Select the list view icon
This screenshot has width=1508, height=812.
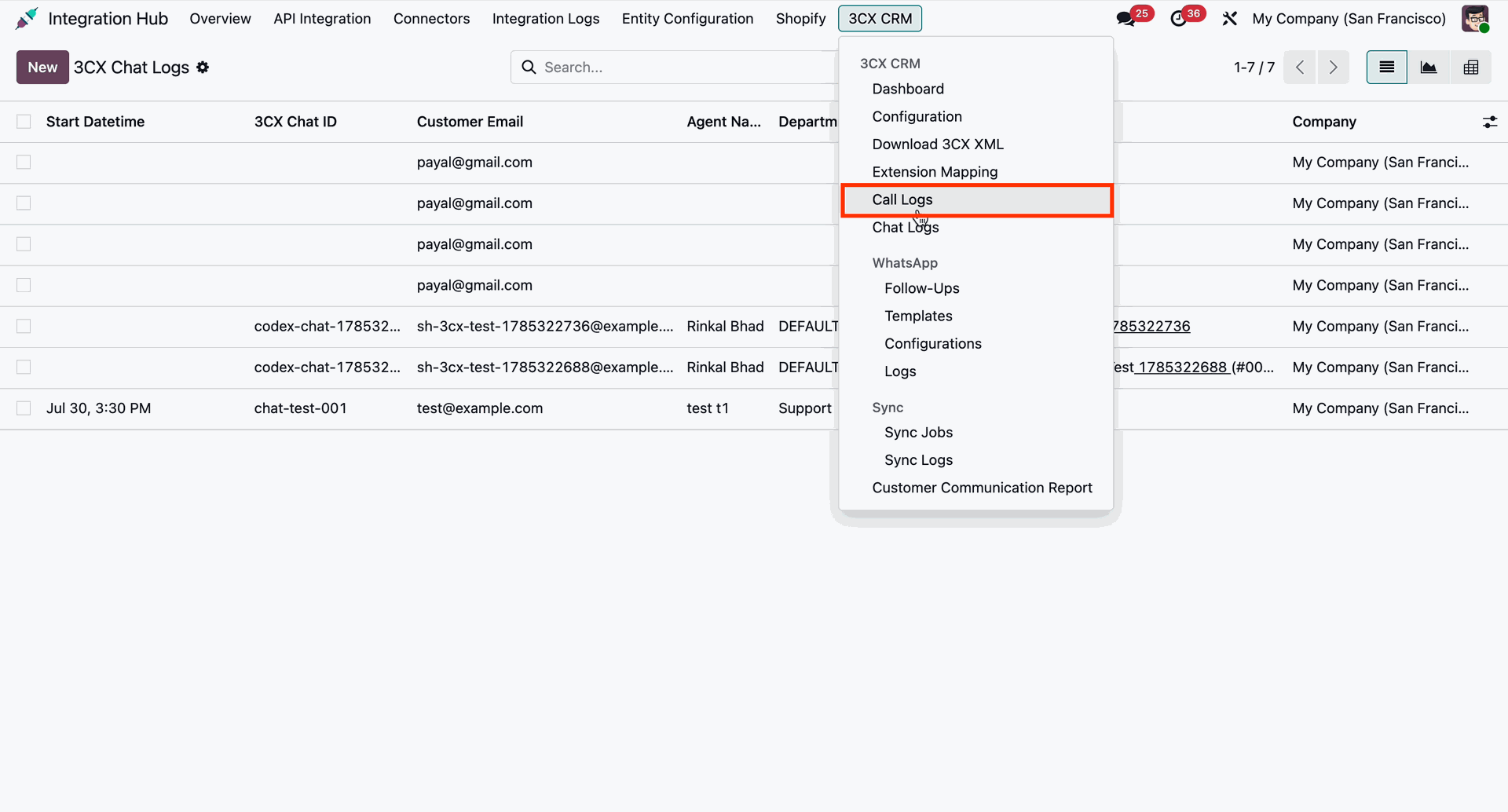[1387, 68]
